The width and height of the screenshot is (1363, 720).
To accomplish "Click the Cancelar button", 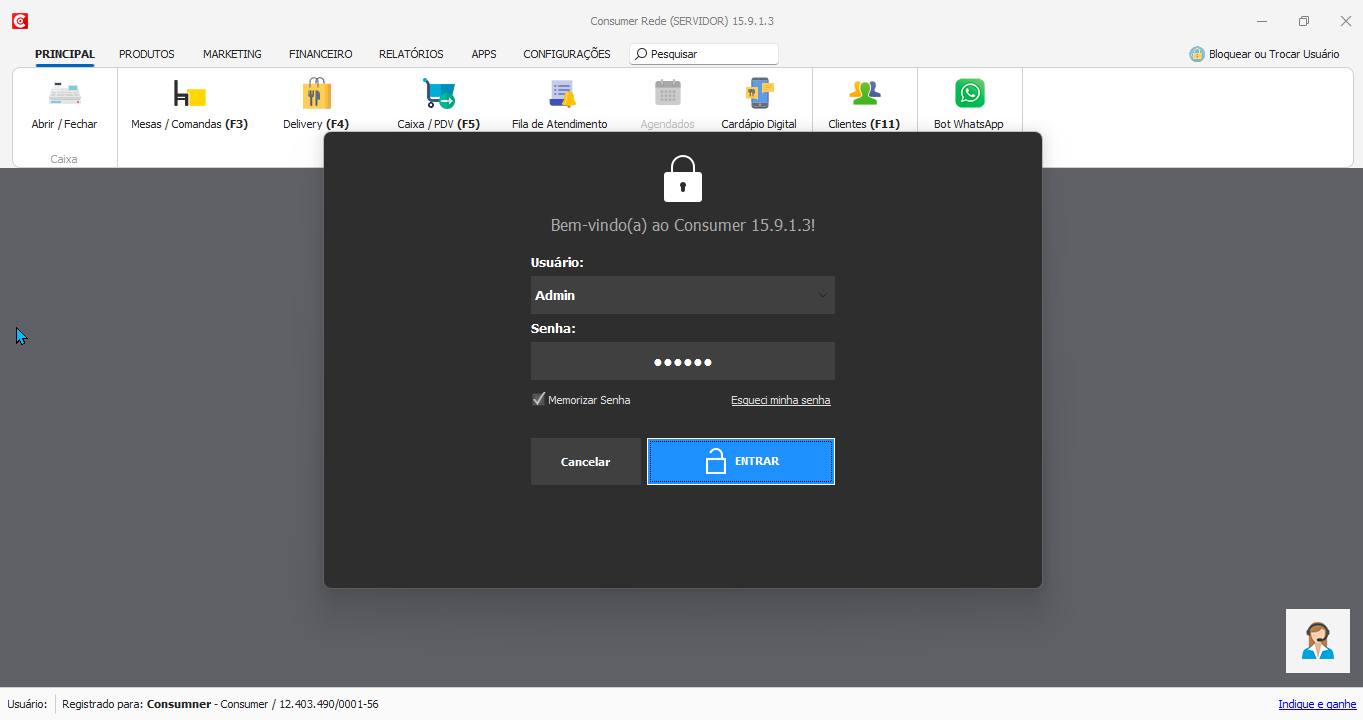I will click(585, 461).
